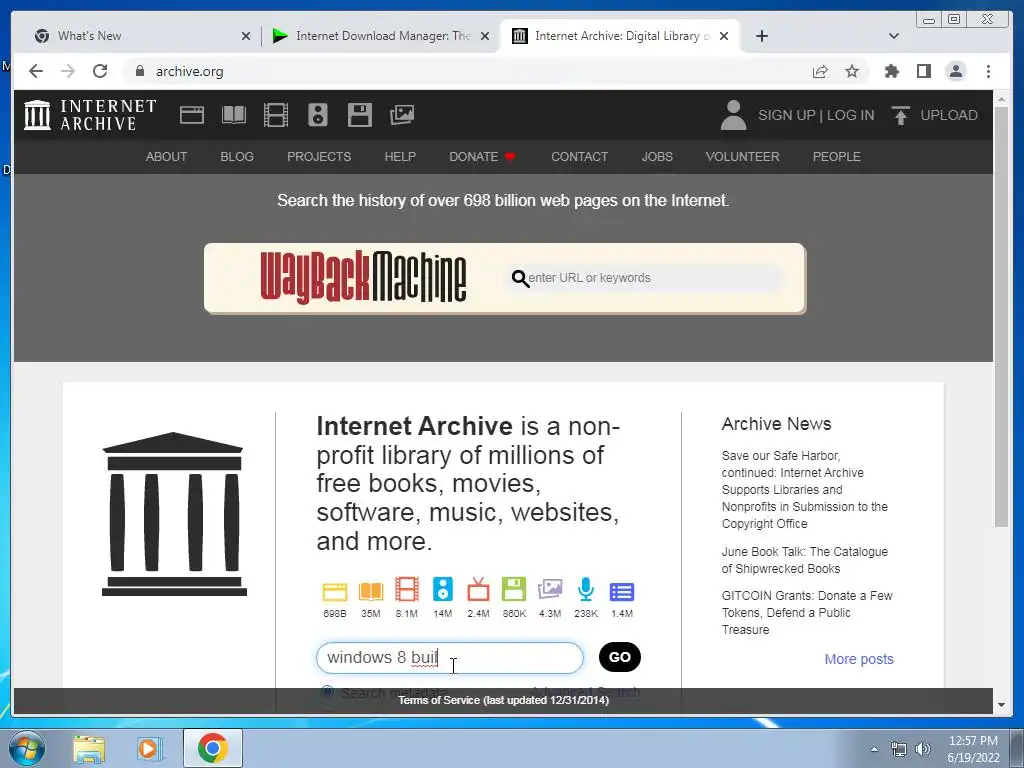Open the ABOUT menu item
Image resolution: width=1024 pixels, height=768 pixels.
tap(166, 157)
